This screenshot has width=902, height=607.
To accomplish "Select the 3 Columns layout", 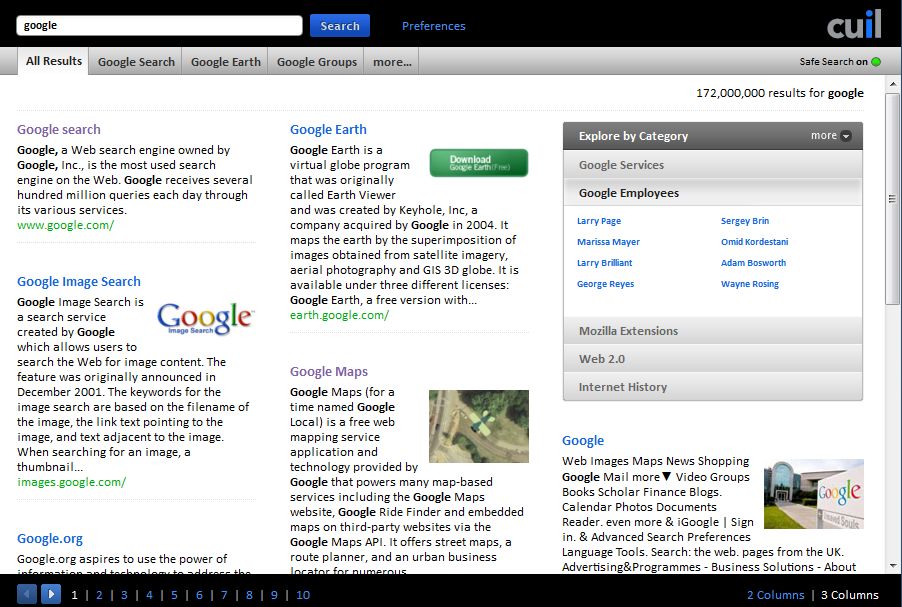I will pyautogui.click(x=850, y=595).
